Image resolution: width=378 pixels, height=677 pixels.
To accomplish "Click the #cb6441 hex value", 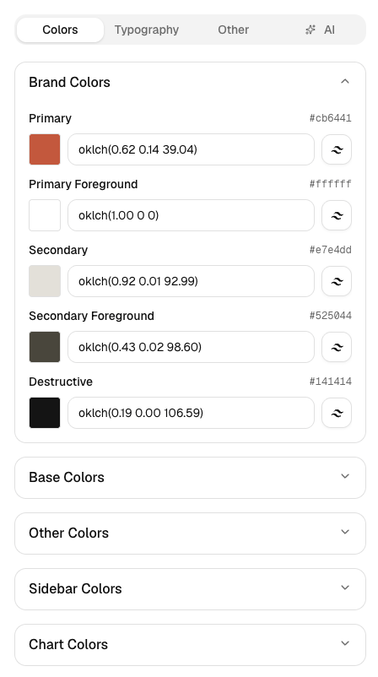I will 330,118.
